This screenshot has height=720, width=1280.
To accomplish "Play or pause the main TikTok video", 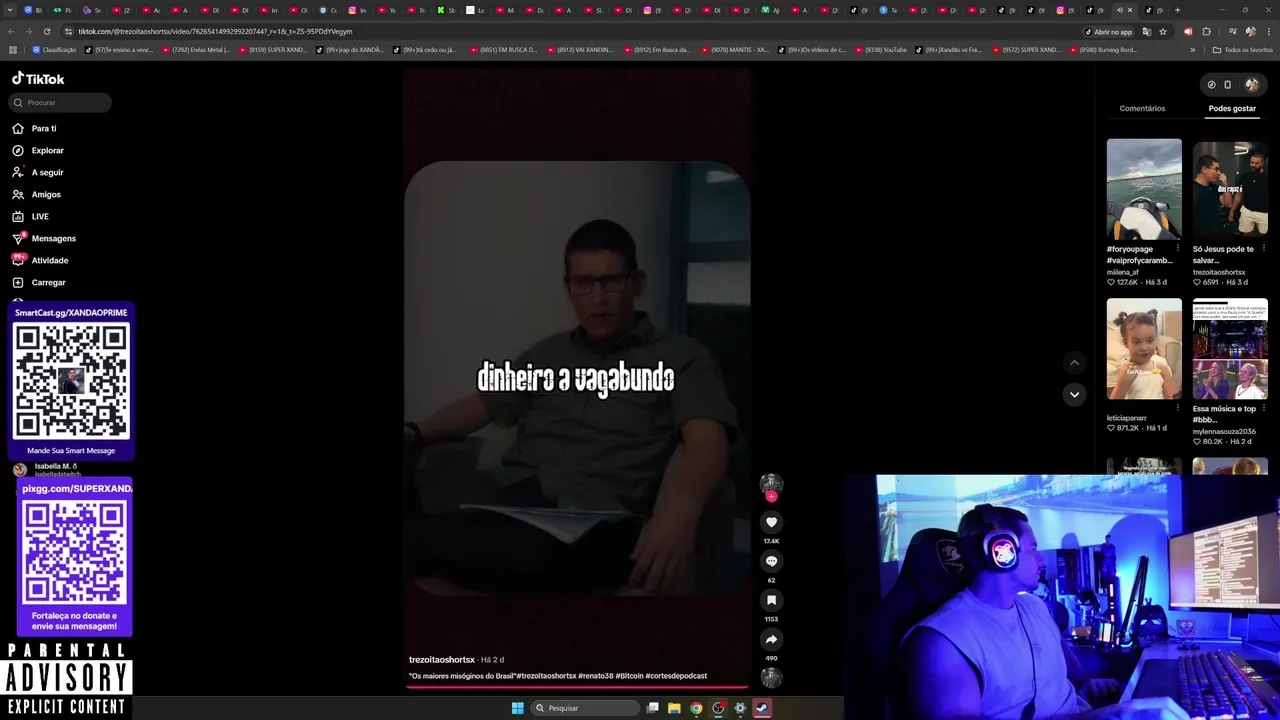I will pos(577,378).
